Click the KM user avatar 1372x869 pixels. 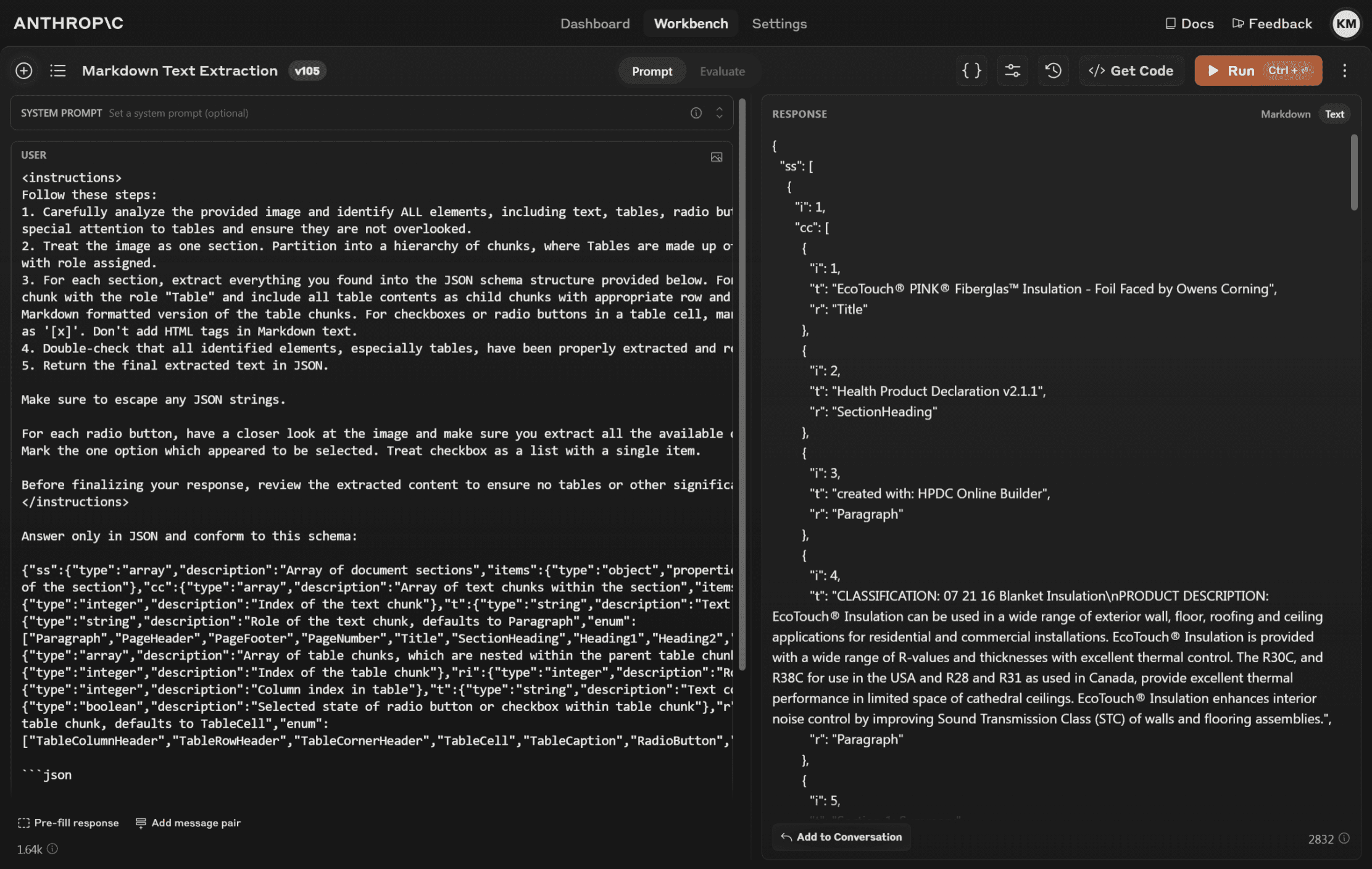[1345, 23]
